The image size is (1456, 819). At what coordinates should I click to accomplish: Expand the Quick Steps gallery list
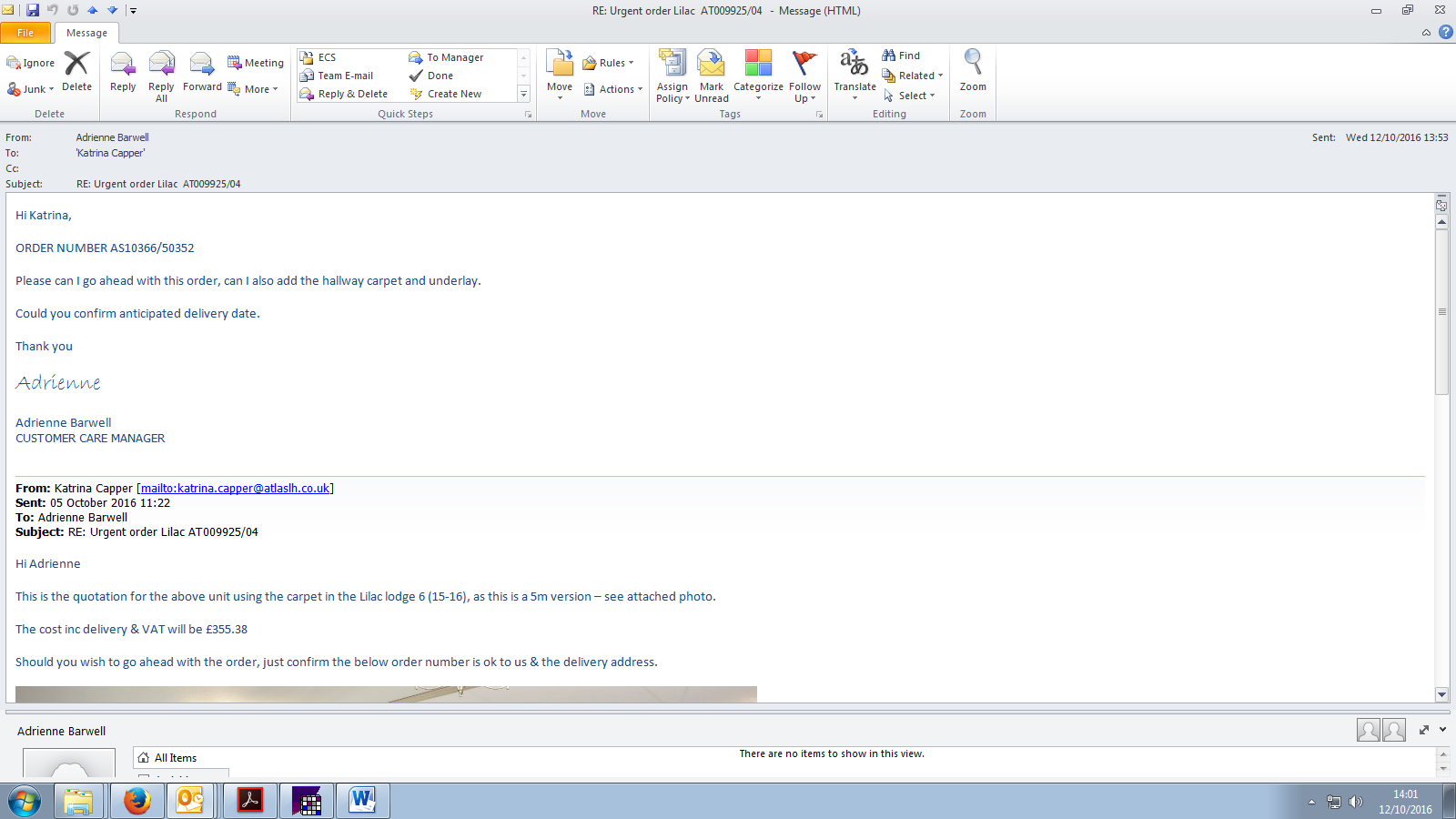coord(523,94)
